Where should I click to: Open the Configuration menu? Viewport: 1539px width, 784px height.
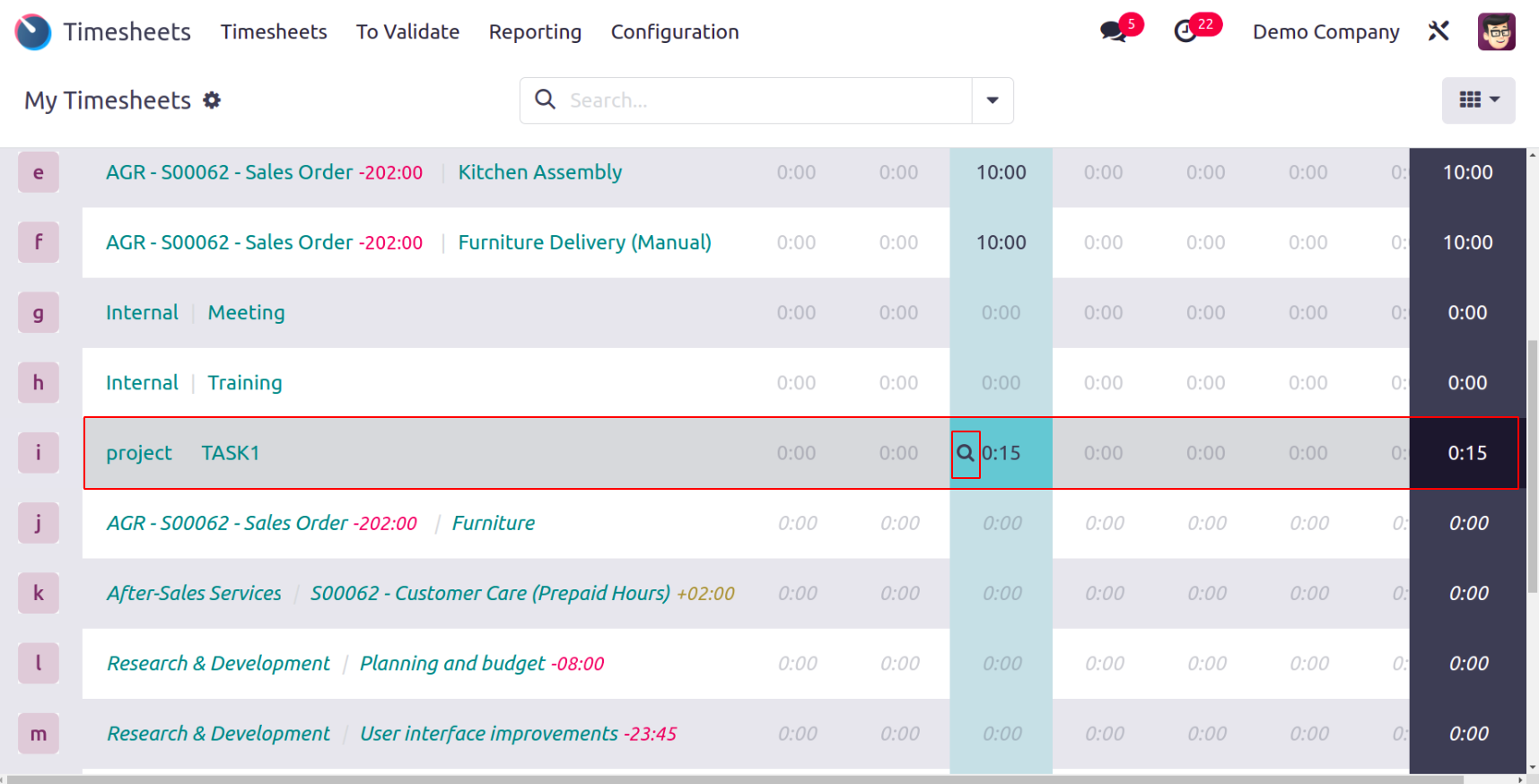[x=675, y=32]
